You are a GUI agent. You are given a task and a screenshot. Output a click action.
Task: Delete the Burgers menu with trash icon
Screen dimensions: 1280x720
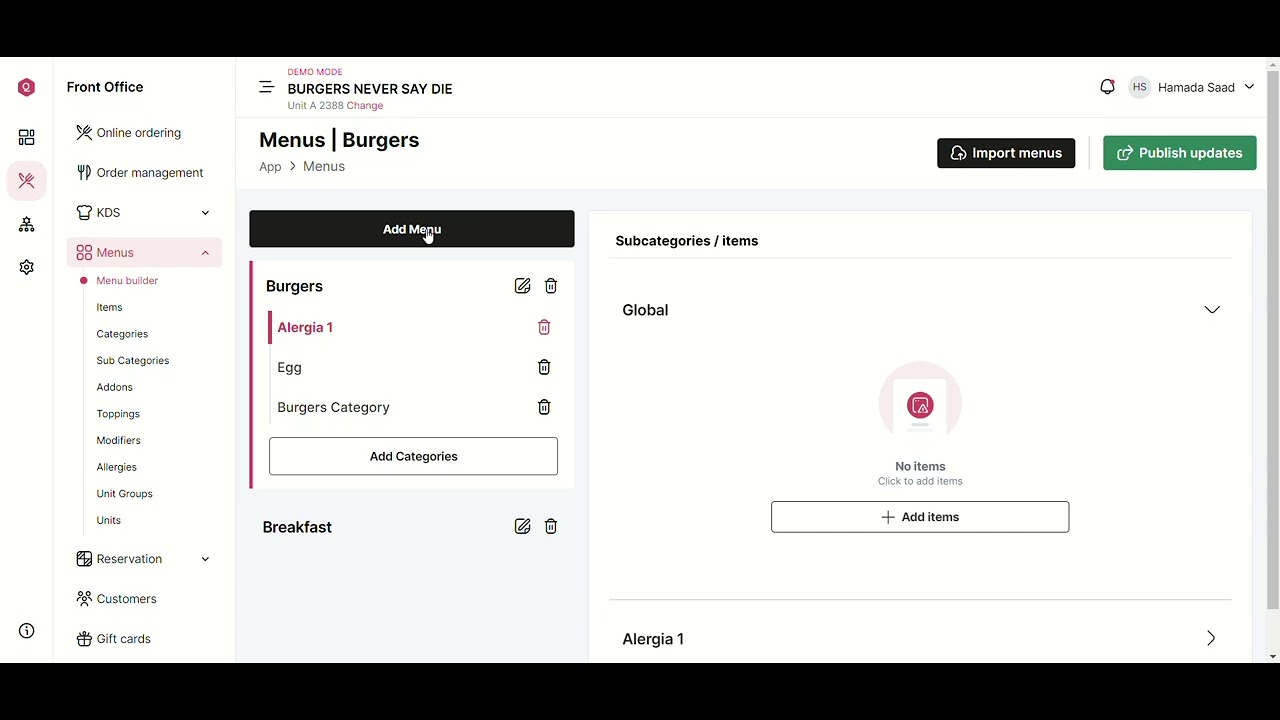tap(551, 286)
